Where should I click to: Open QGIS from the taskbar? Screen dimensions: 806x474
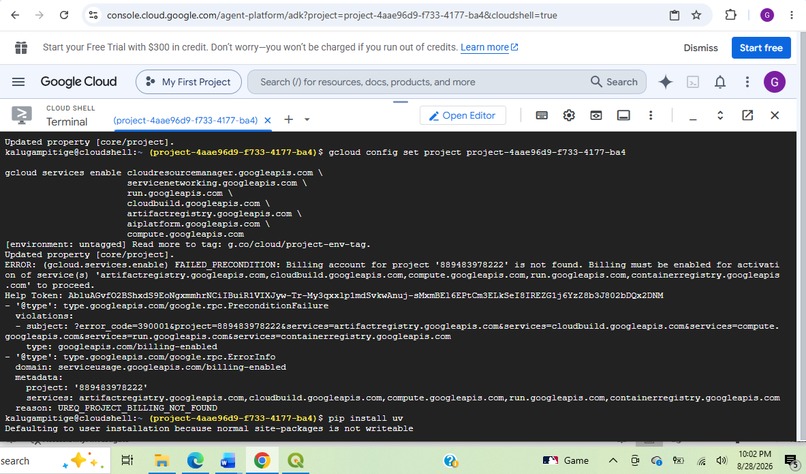click(x=296, y=460)
